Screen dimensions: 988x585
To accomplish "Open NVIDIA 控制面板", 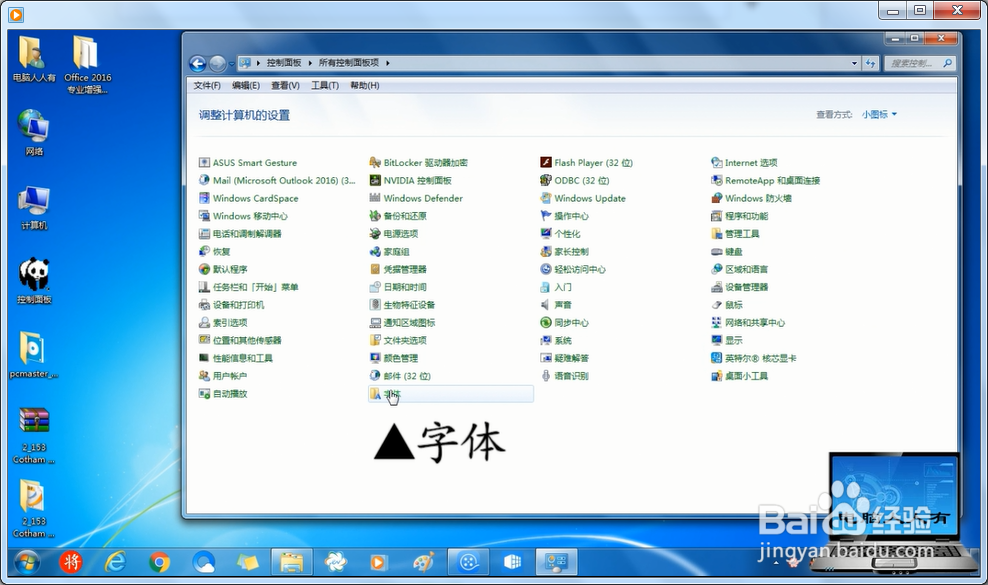I will 410,180.
